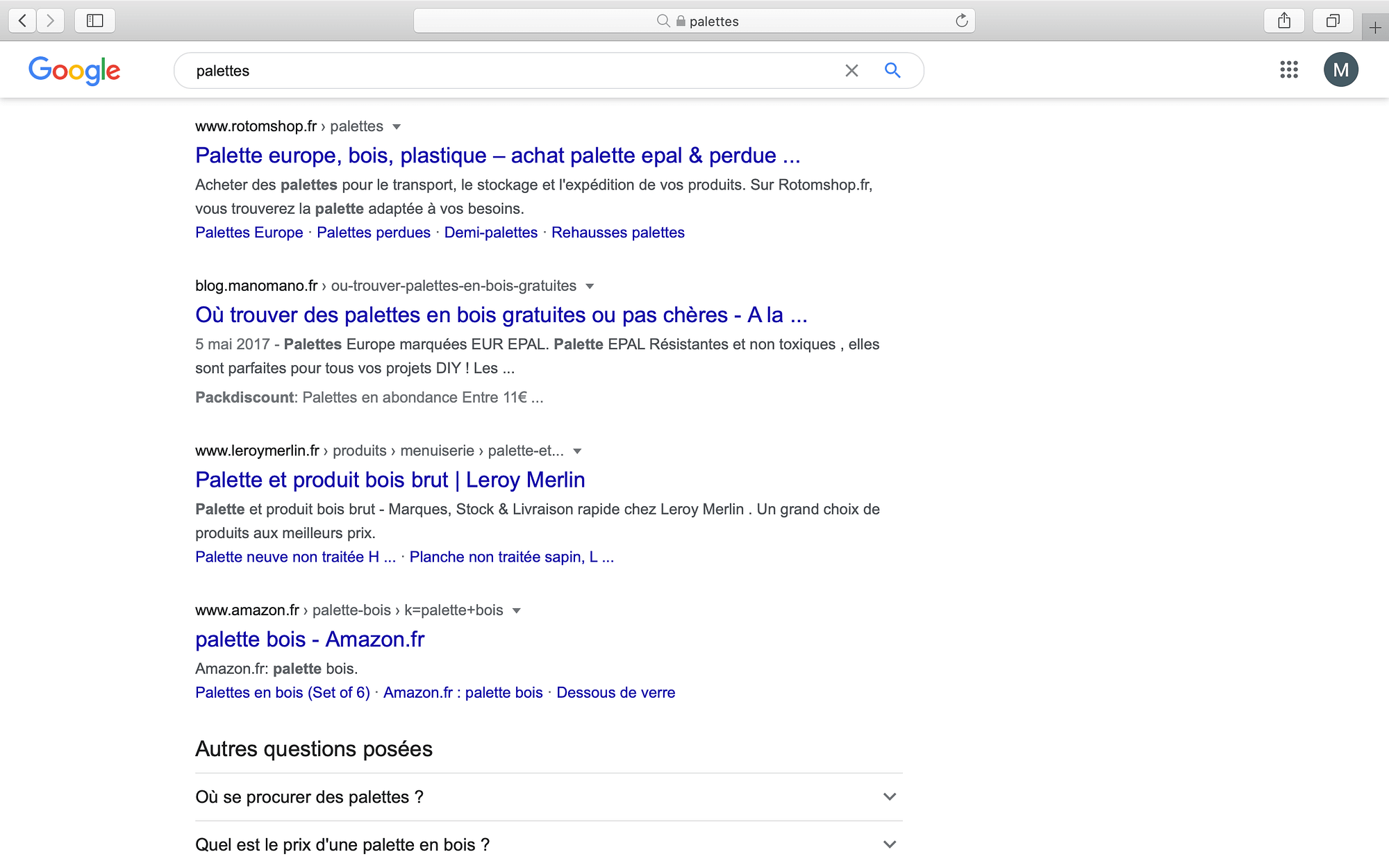Screen dimensions: 1389x868
Task: Open dropdown arrow next to leroymerlin.fr URL
Action: click(x=577, y=451)
